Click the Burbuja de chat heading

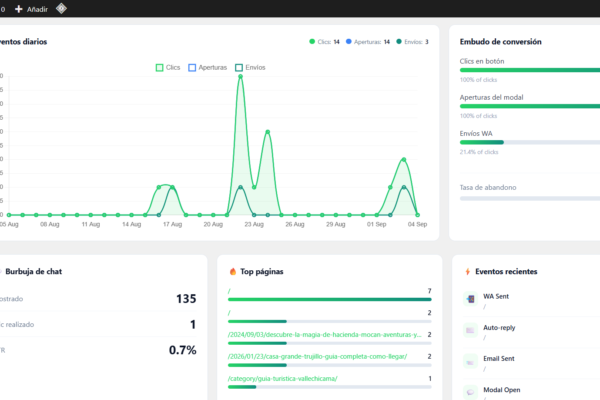coord(34,271)
